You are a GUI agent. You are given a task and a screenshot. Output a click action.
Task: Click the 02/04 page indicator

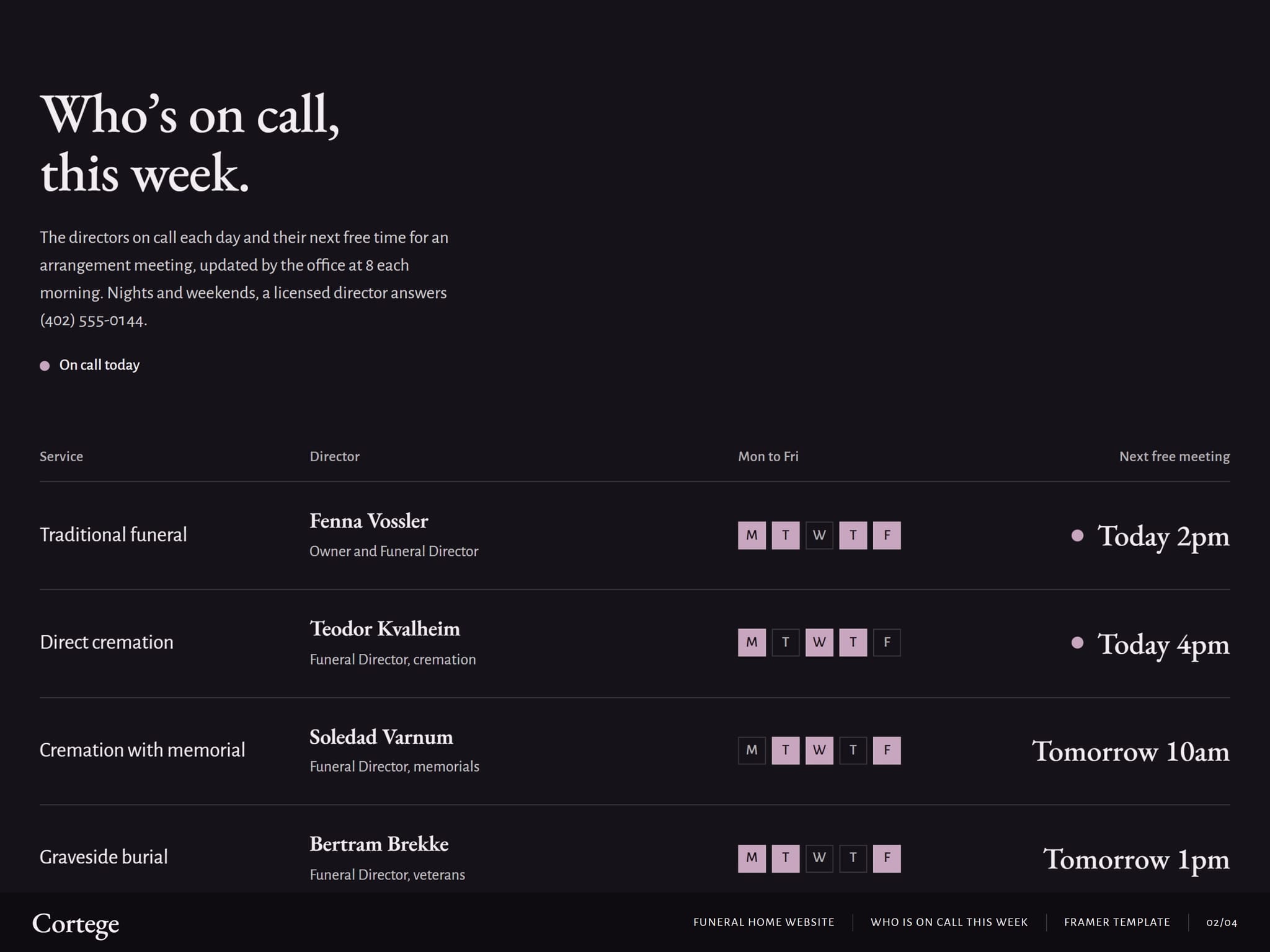(x=1222, y=922)
